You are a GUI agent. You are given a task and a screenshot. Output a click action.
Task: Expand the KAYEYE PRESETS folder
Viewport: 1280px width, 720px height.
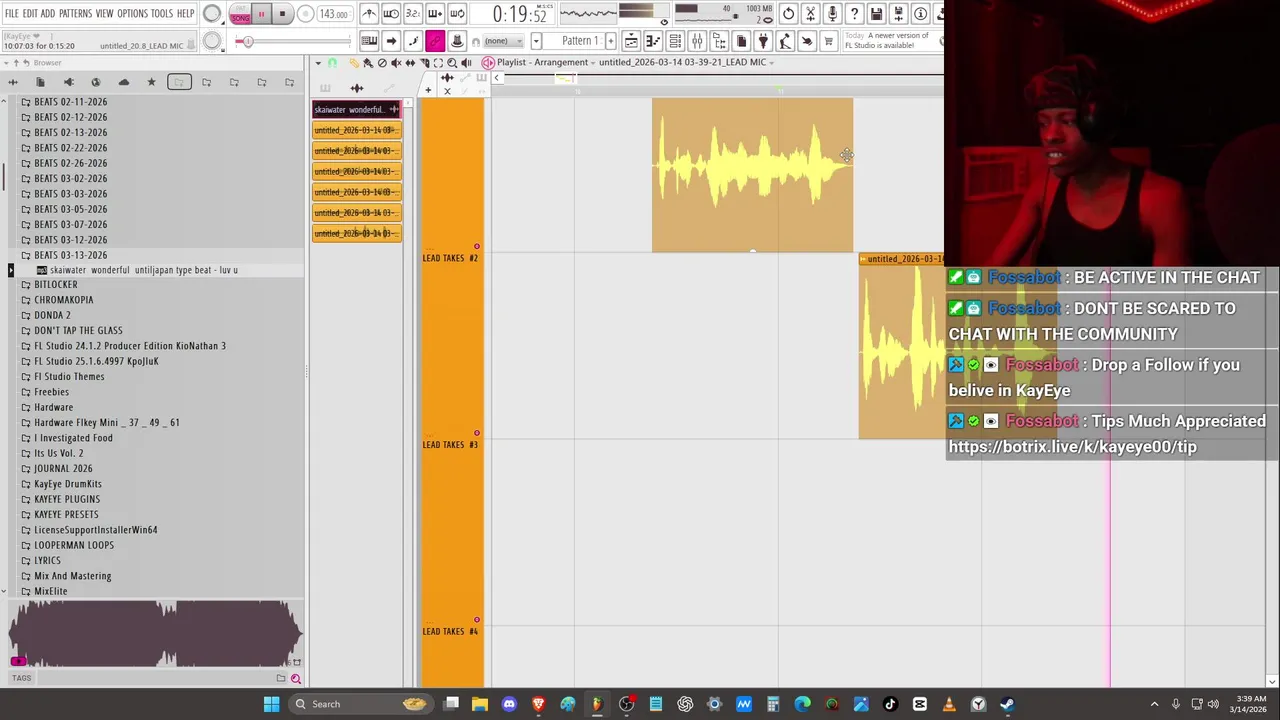[66, 514]
